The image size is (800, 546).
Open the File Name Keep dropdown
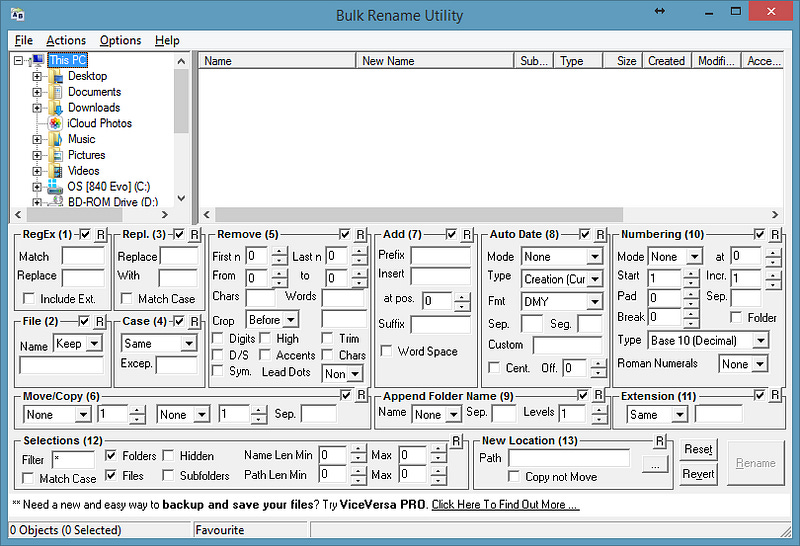point(94,343)
